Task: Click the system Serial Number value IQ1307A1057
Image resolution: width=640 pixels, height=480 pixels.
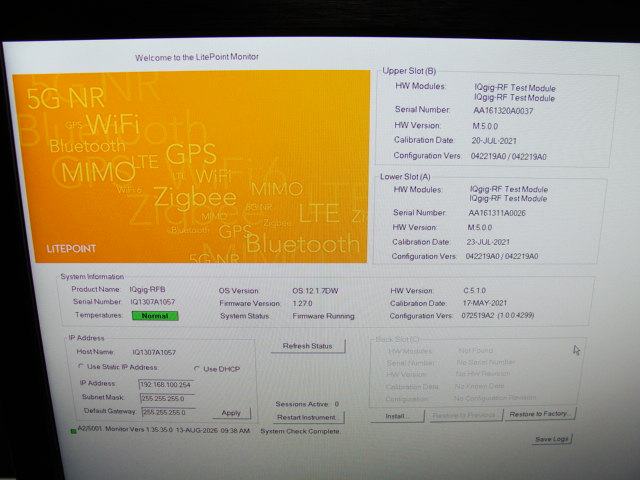Action: [x=153, y=302]
